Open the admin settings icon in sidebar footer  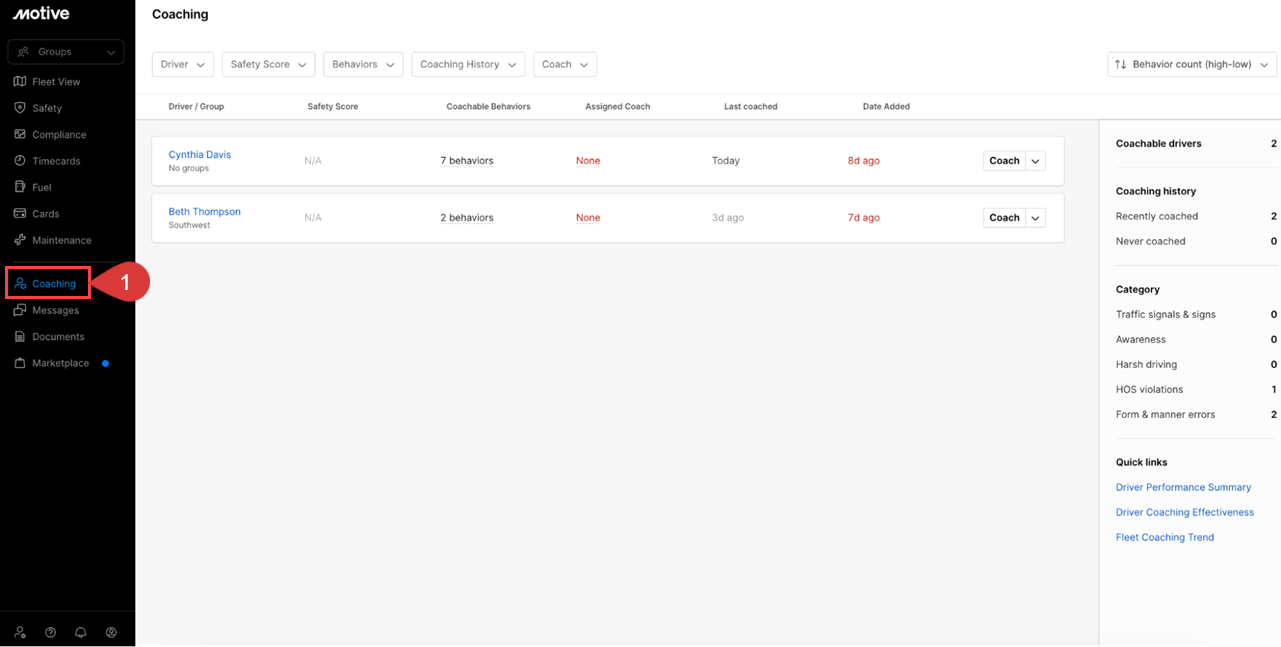(x=20, y=633)
